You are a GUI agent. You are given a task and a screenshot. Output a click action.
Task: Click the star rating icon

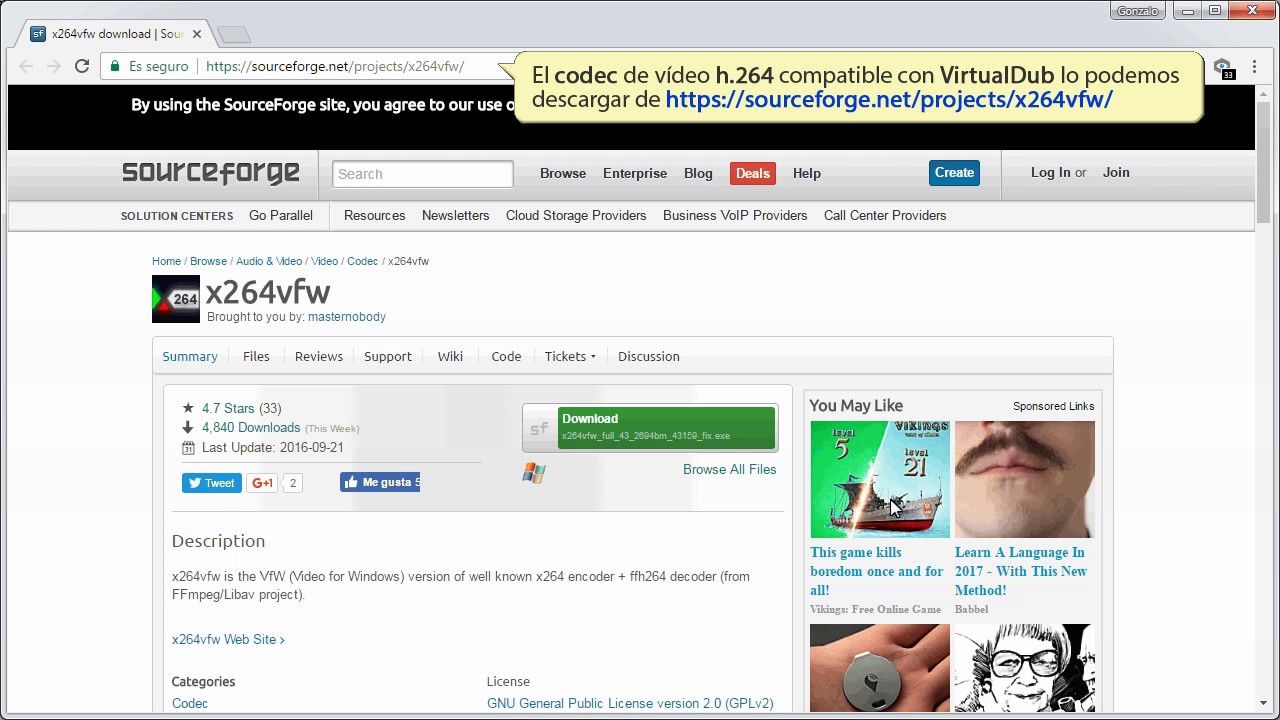[188, 408]
